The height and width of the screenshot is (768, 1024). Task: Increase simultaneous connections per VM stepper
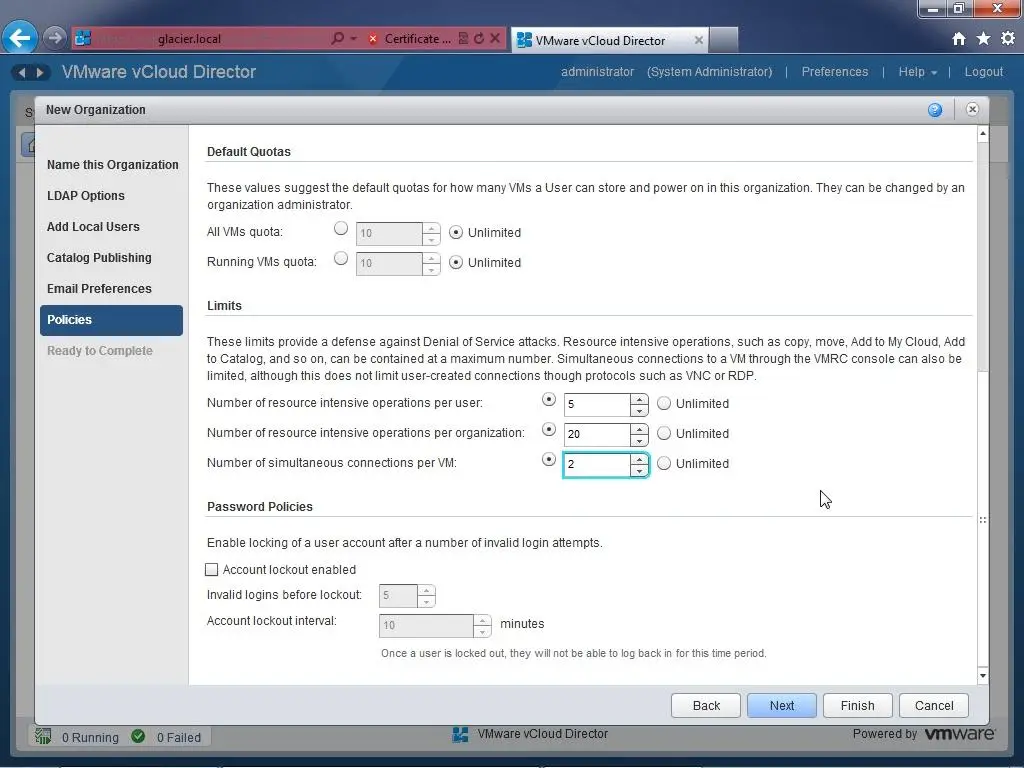639,459
